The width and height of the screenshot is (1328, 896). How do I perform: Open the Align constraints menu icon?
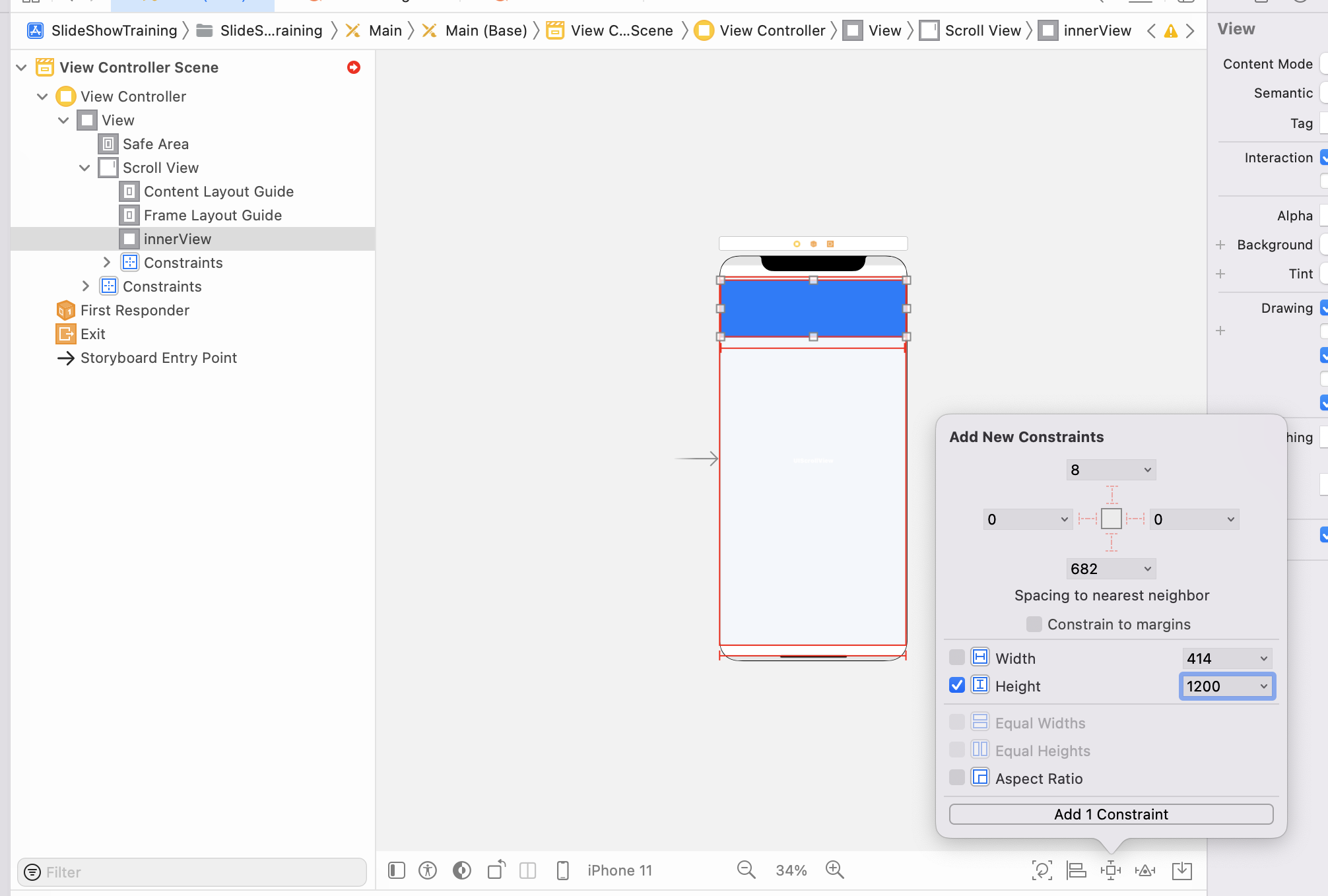coord(1077,870)
